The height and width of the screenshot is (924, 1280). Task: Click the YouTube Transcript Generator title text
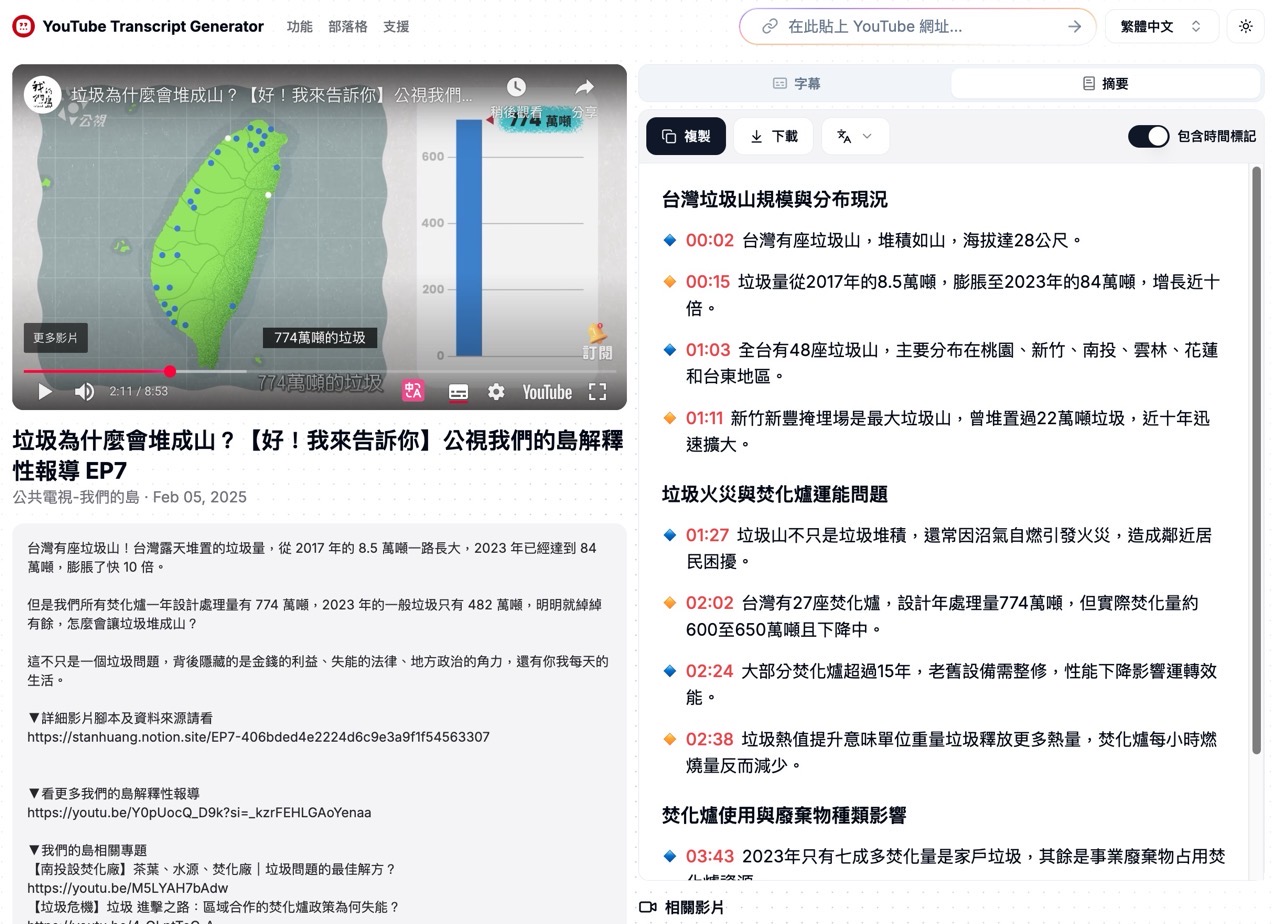[x=153, y=27]
